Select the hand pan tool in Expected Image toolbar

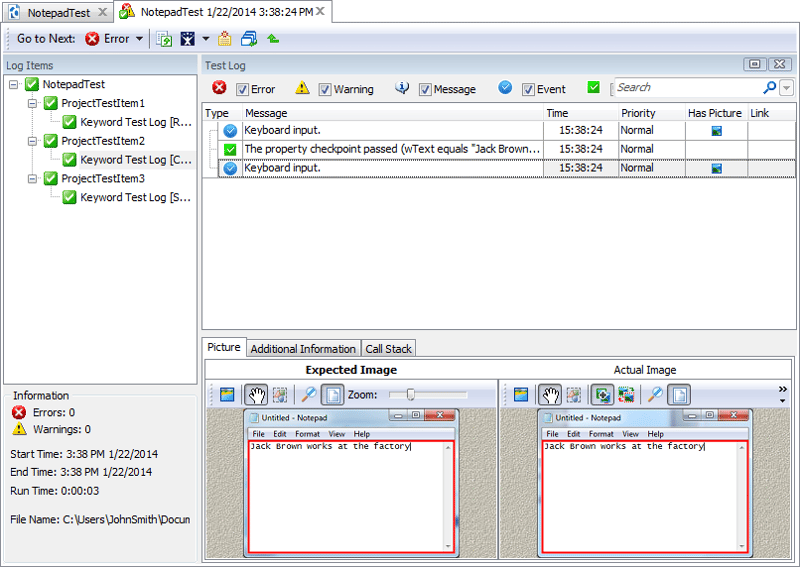pos(257,395)
